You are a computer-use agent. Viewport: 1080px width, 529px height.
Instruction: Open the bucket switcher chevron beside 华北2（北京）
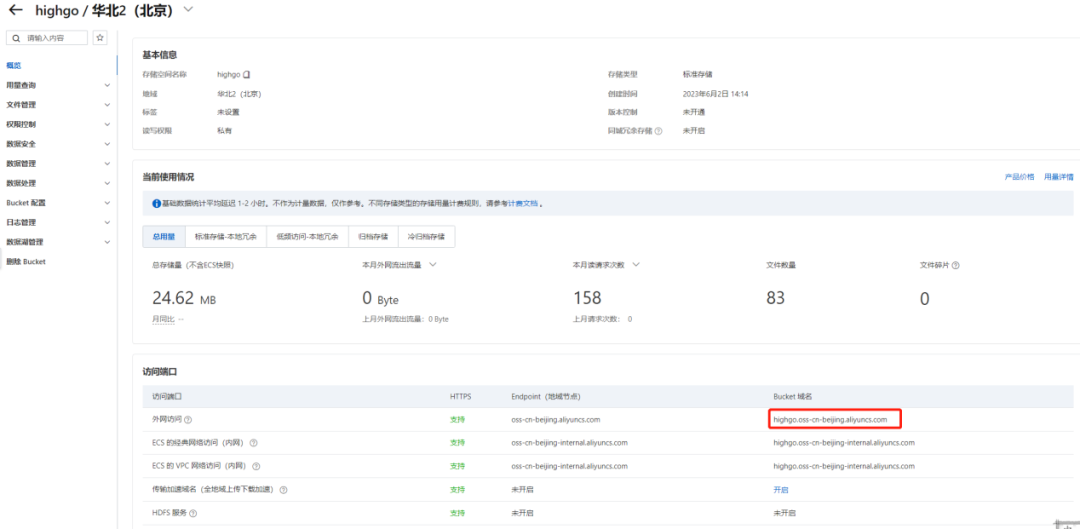[189, 10]
